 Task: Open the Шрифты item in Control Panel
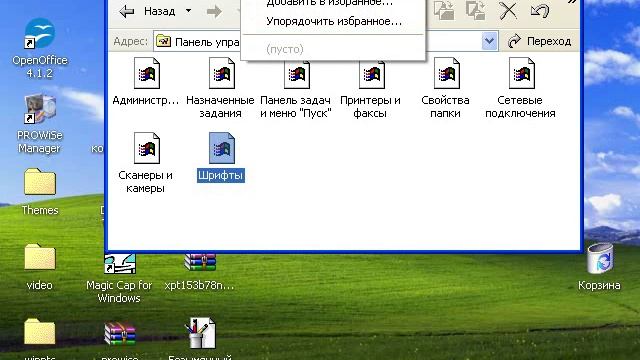tap(221, 157)
